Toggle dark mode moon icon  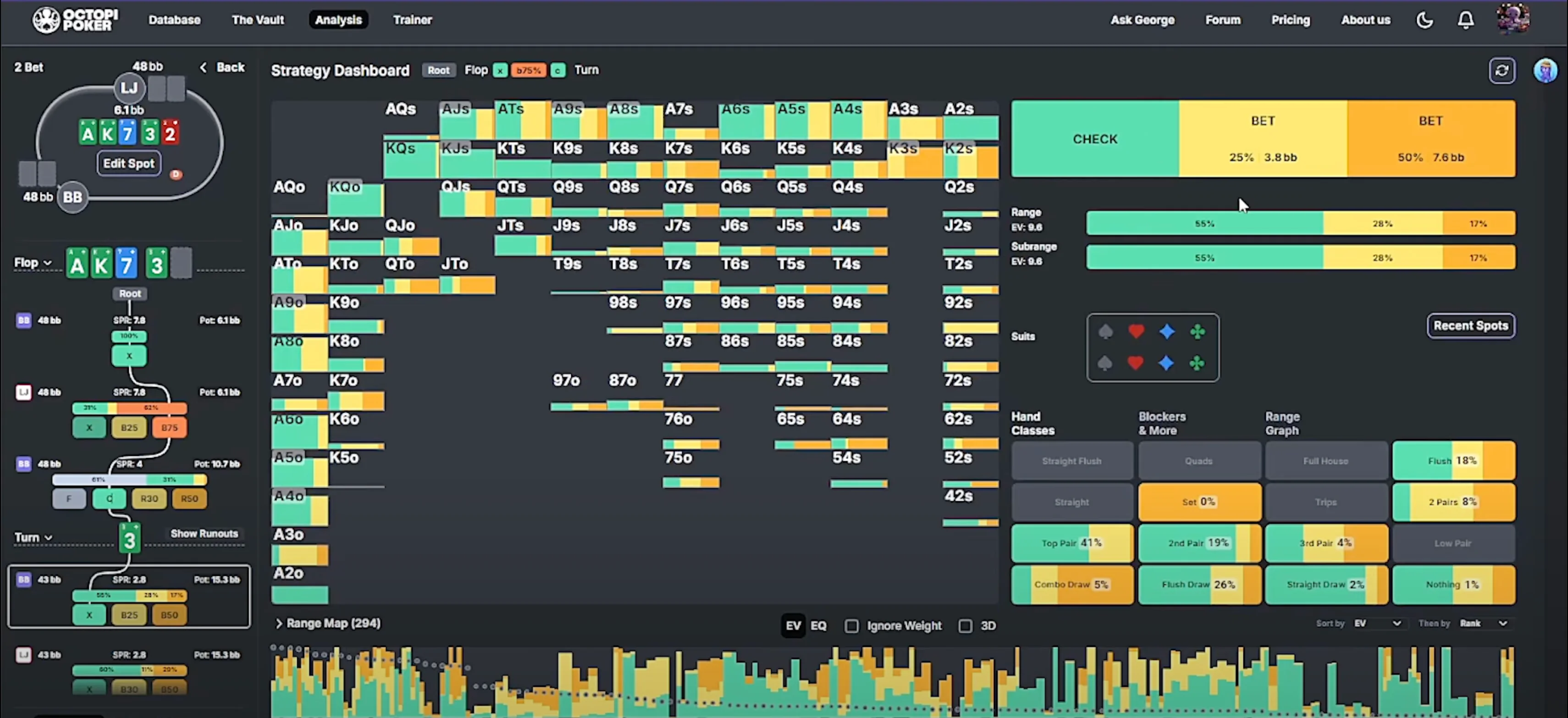click(1424, 20)
